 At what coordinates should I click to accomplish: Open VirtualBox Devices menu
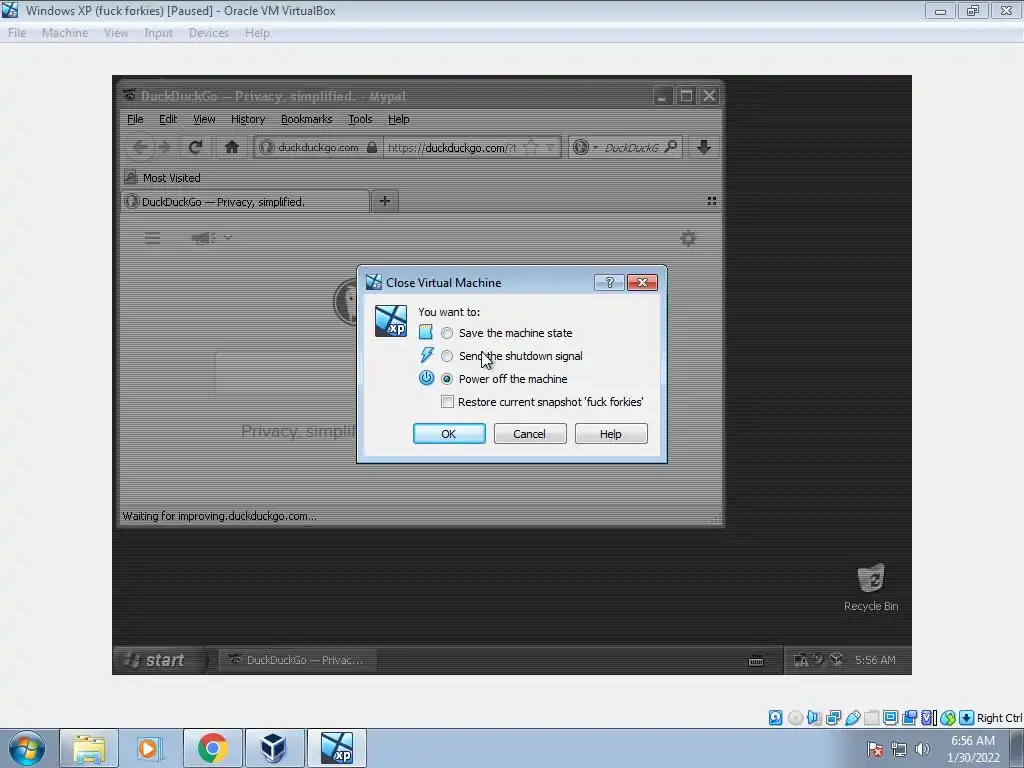pos(208,33)
